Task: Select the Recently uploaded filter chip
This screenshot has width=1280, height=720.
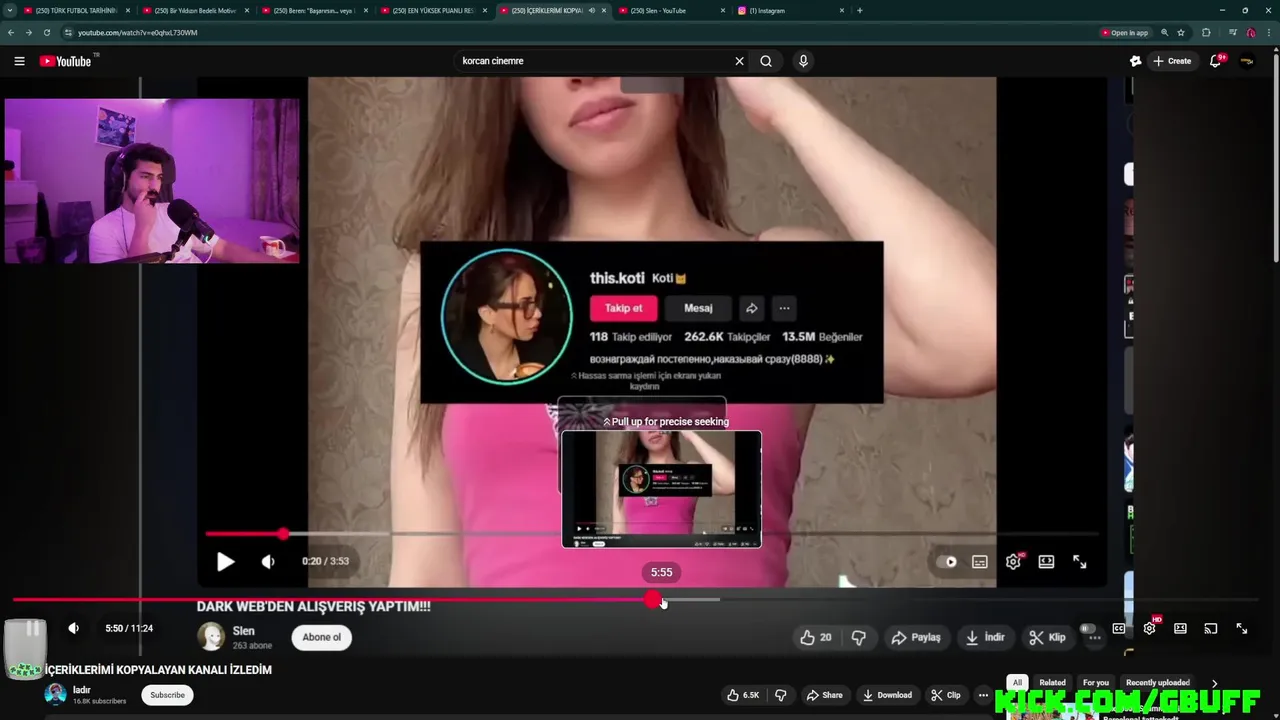Action: pyautogui.click(x=1158, y=683)
